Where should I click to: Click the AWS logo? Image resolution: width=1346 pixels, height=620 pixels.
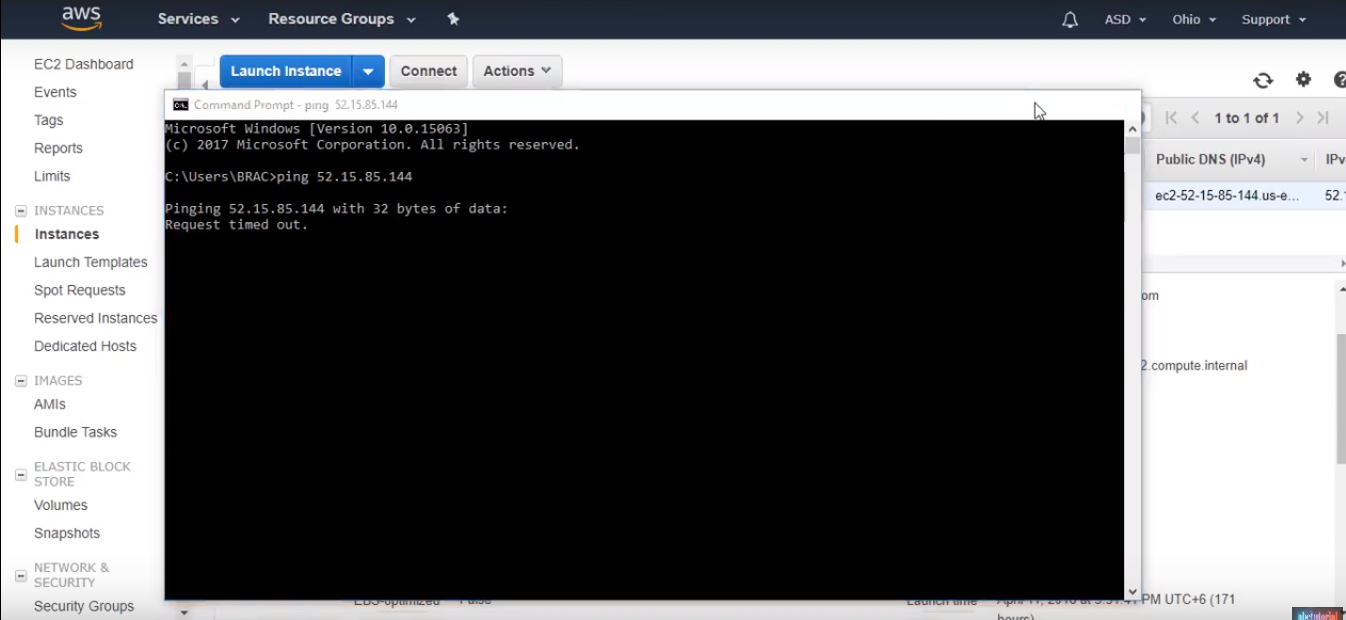coord(81,18)
